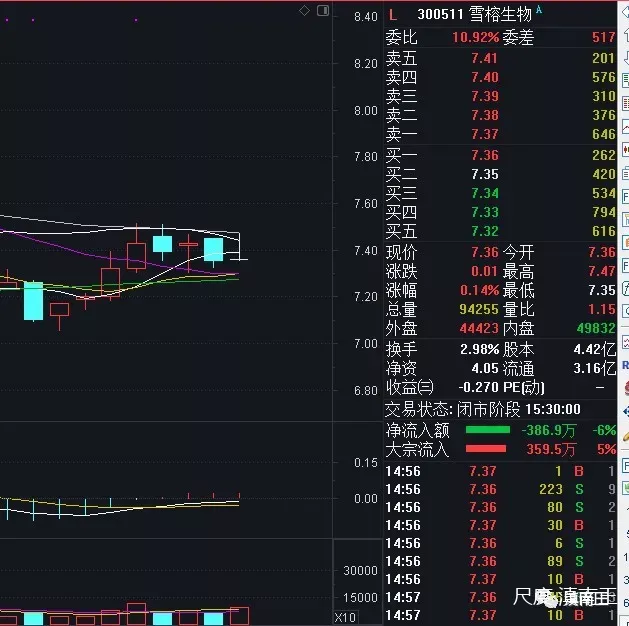Click the 委差 value 517
Image resolution: width=629 pixels, height=626 pixels.
point(603,38)
